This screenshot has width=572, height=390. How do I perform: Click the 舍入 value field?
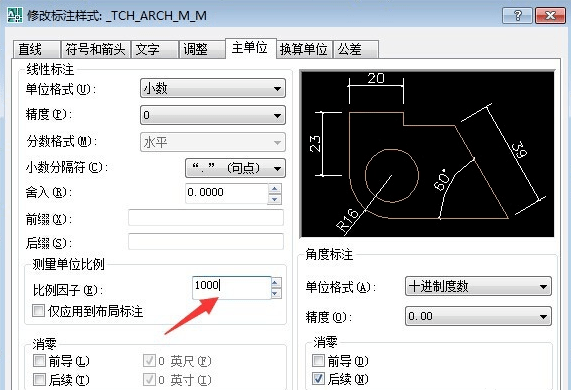227,193
